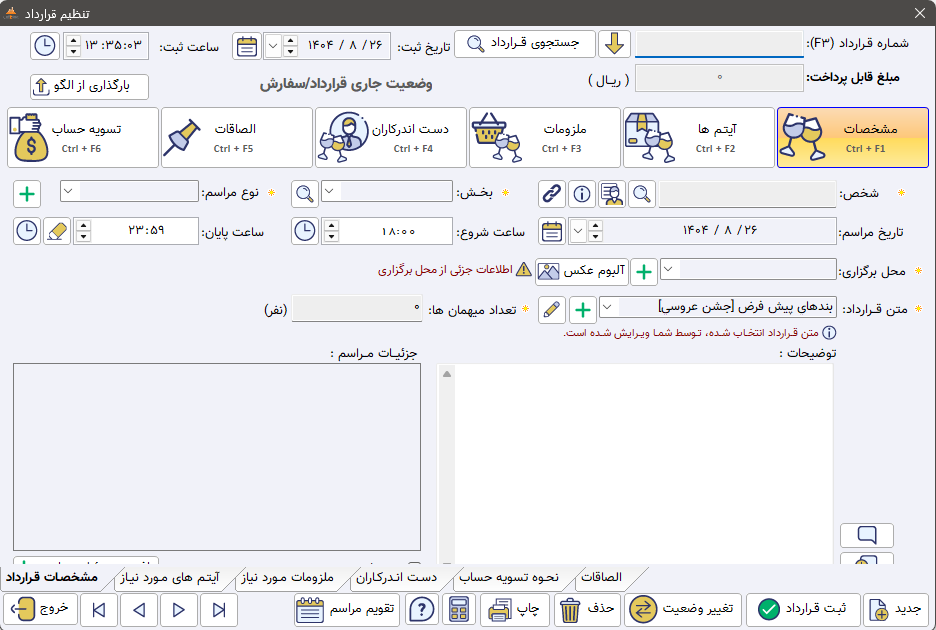Open the آلبوم عکس photo album
Screen dimensions: 936x630
[x=573, y=271]
